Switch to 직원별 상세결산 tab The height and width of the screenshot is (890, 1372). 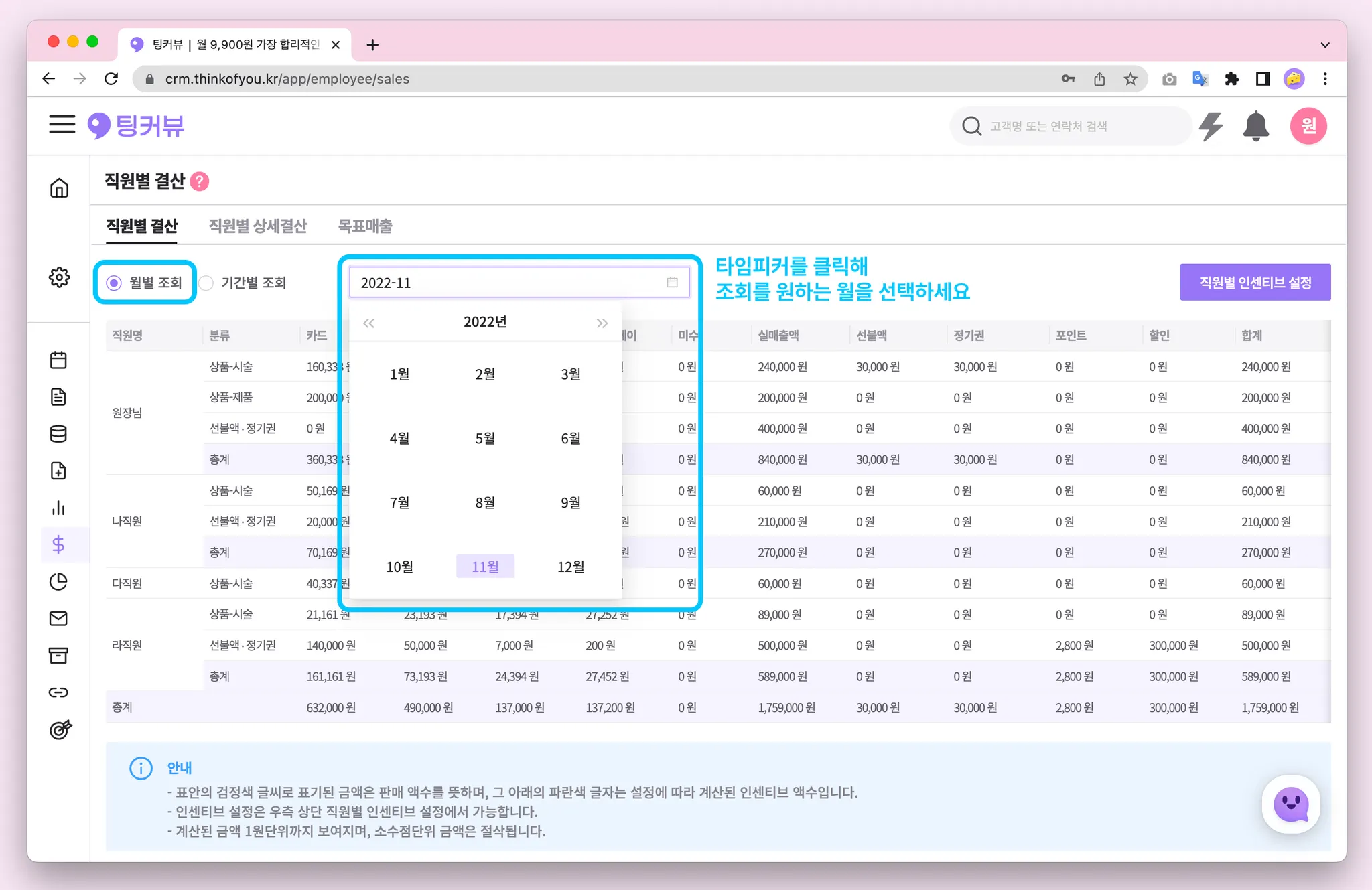tap(257, 226)
